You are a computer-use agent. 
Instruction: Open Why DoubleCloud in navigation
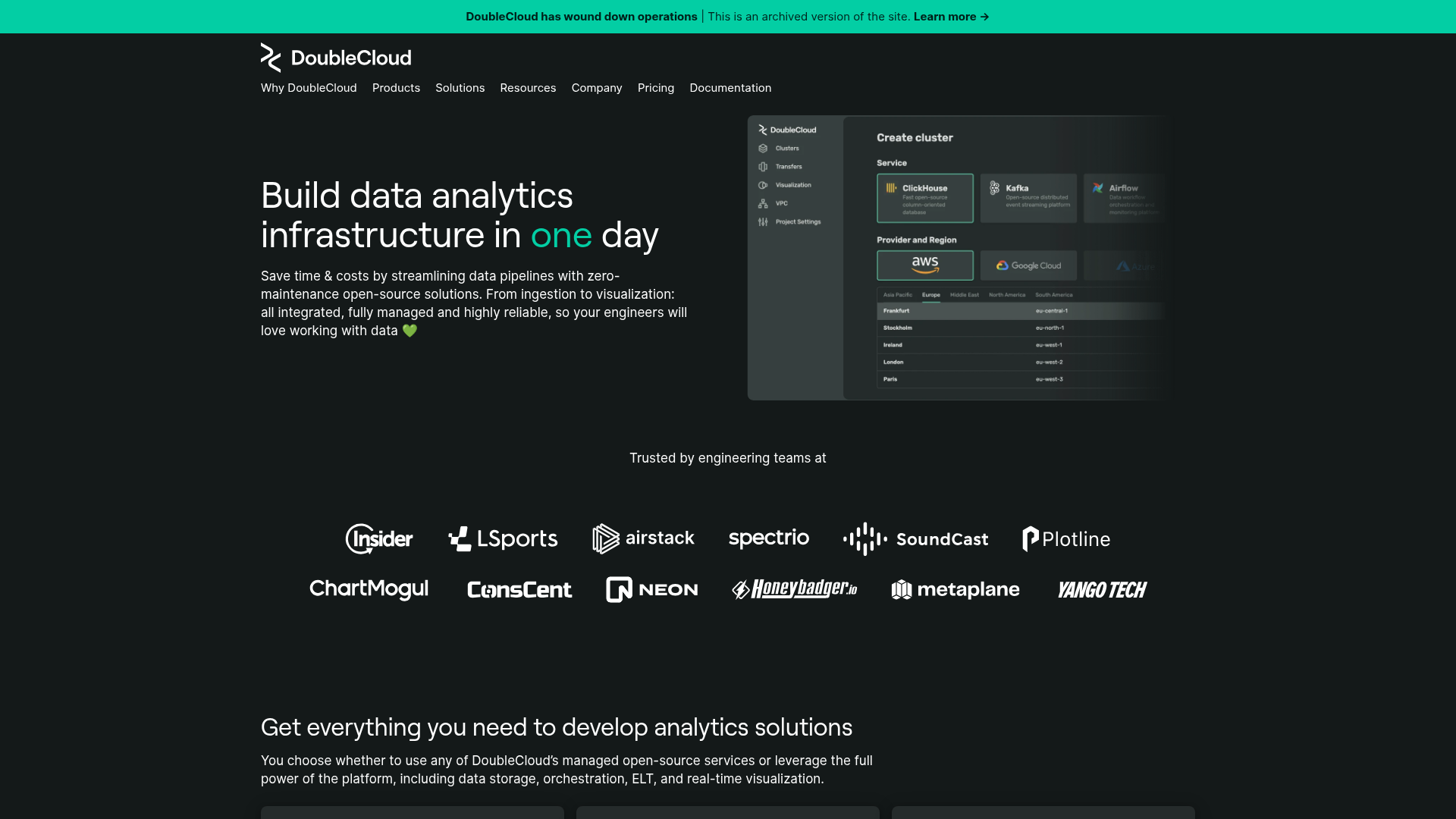coord(309,88)
